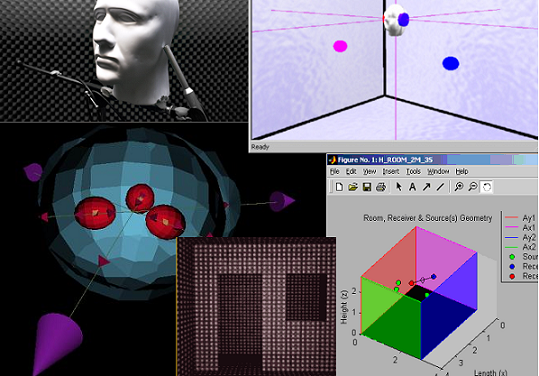Toggle the Rotate 3D tool
The image size is (539, 376).
(487, 187)
